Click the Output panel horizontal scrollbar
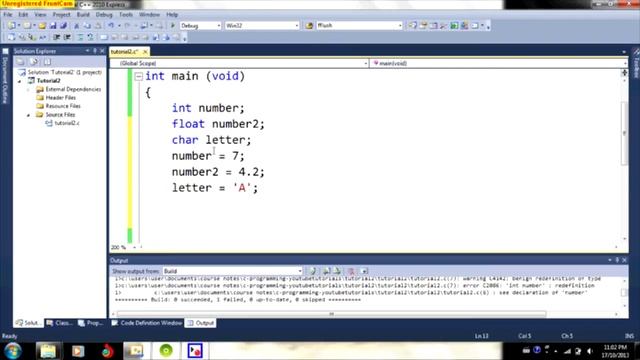 click(331, 314)
